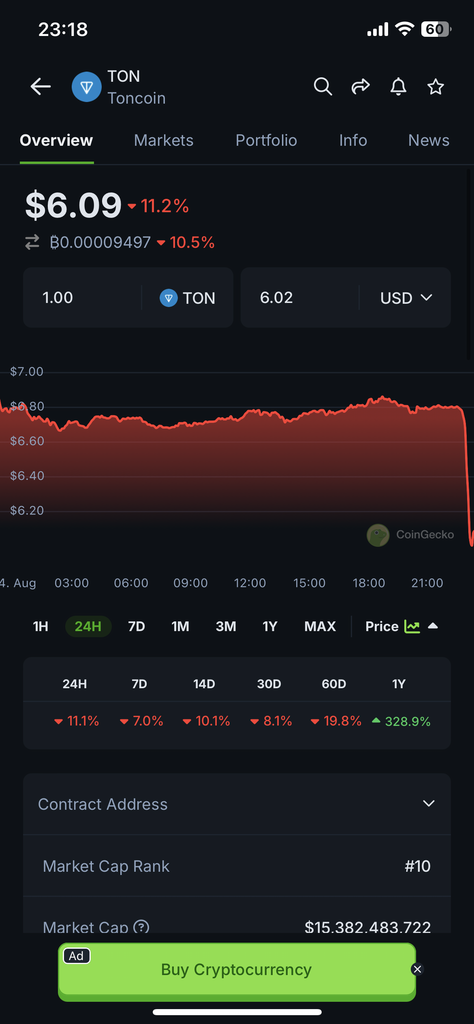Image resolution: width=474 pixels, height=1024 pixels.
Task: Tap the 60D 19.8% change cell
Action: tap(336, 722)
